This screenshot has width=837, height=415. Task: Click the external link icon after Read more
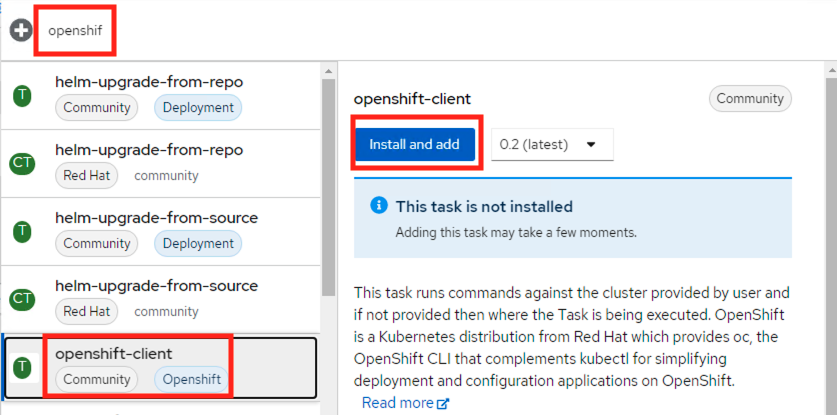(443, 403)
